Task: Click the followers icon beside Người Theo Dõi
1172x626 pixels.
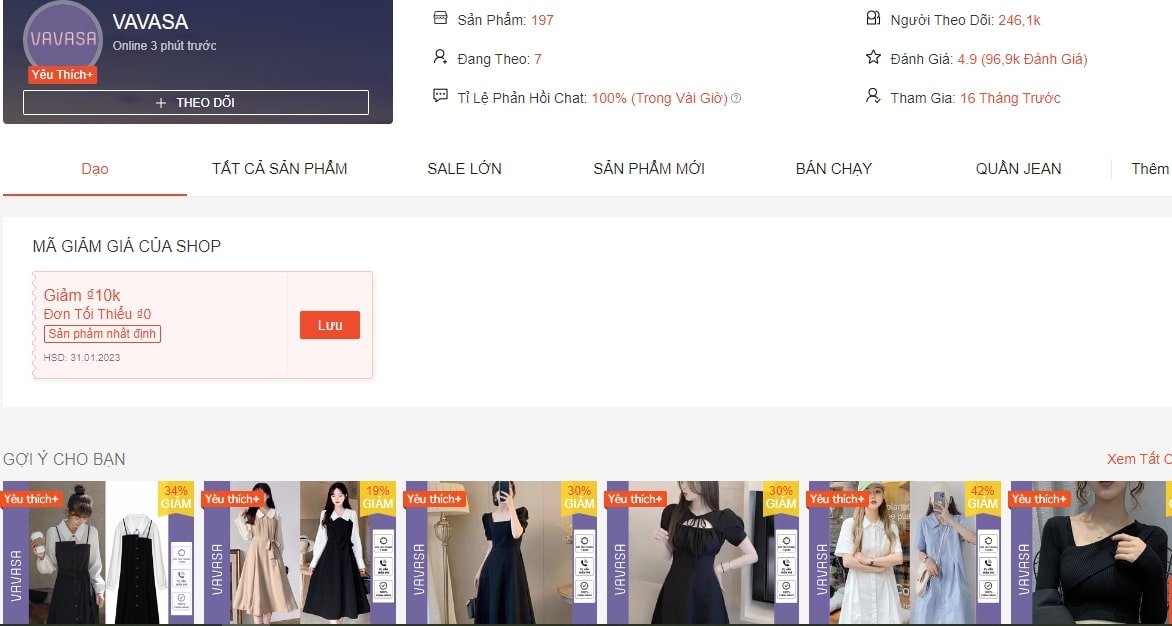Action: tap(873, 19)
